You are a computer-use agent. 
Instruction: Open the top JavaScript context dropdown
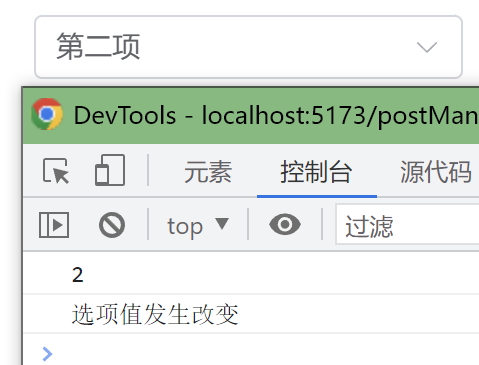[198, 226]
